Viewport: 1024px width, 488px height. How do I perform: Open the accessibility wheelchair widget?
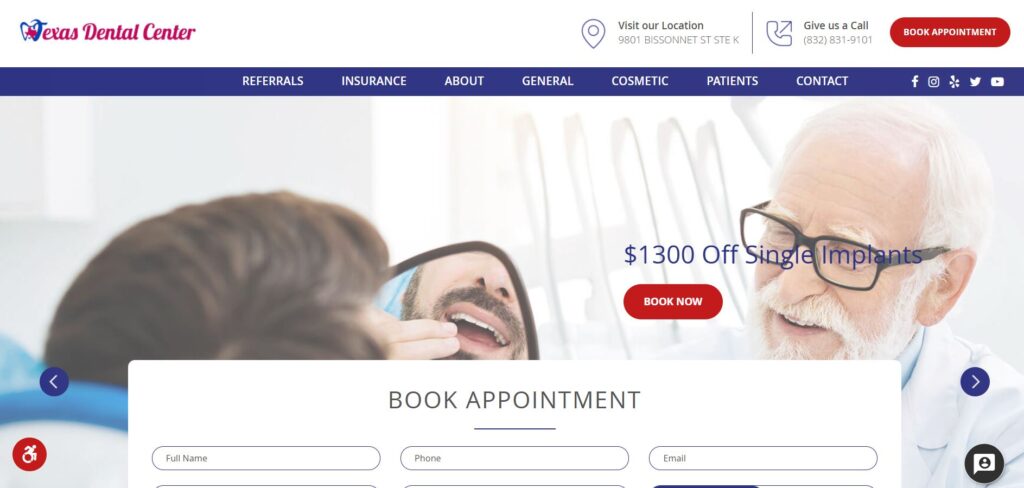[x=29, y=454]
